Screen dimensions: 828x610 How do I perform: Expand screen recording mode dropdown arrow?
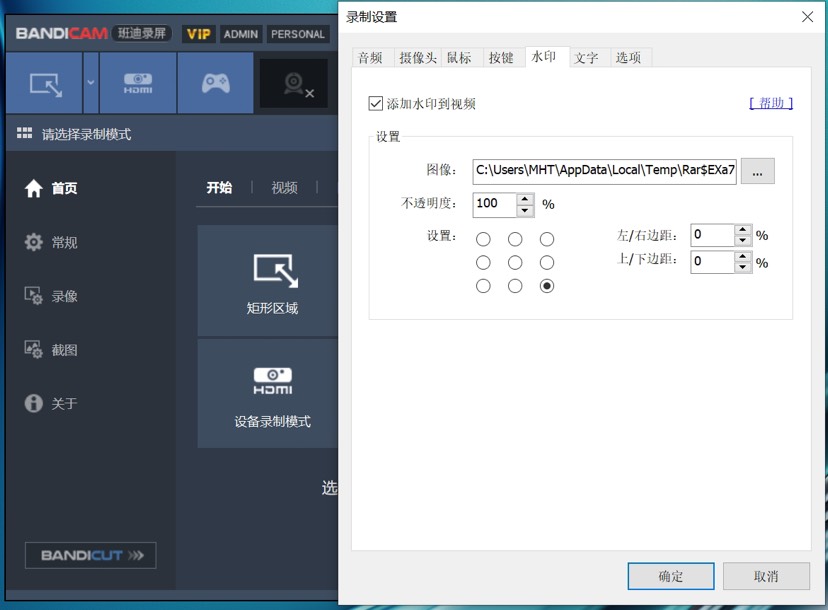pyautogui.click(x=91, y=83)
